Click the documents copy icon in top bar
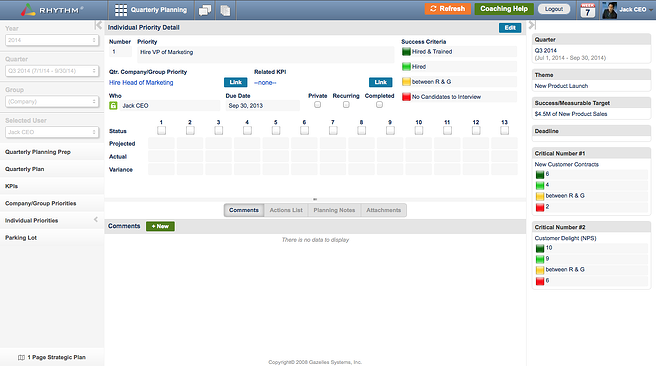 point(225,10)
